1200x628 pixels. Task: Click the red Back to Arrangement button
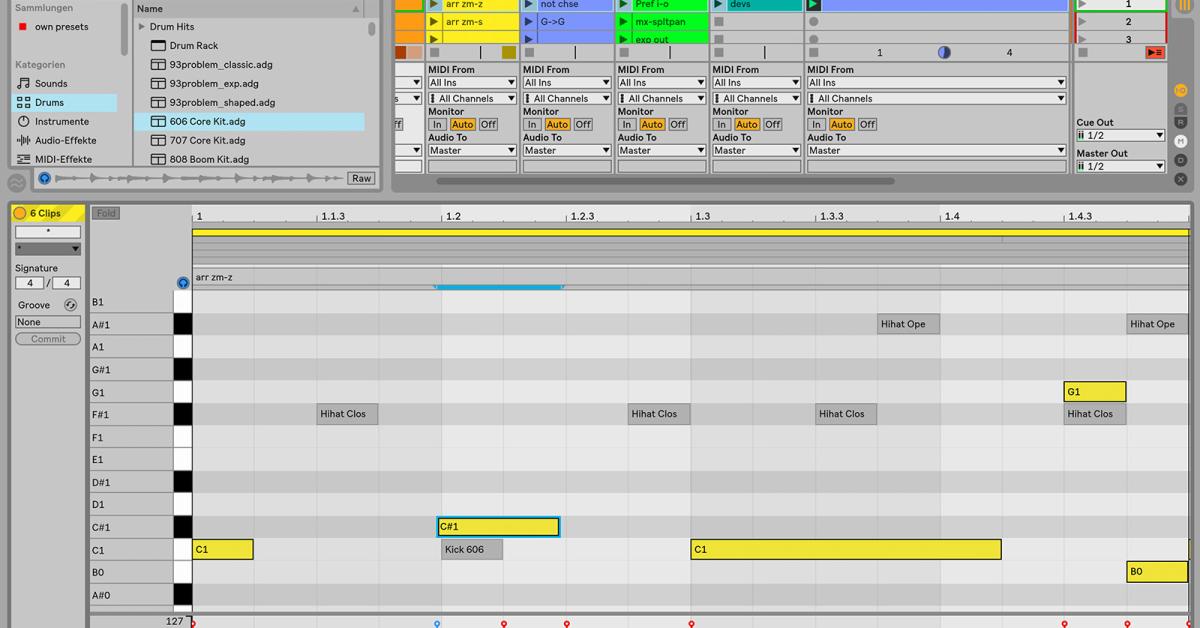click(x=1155, y=52)
